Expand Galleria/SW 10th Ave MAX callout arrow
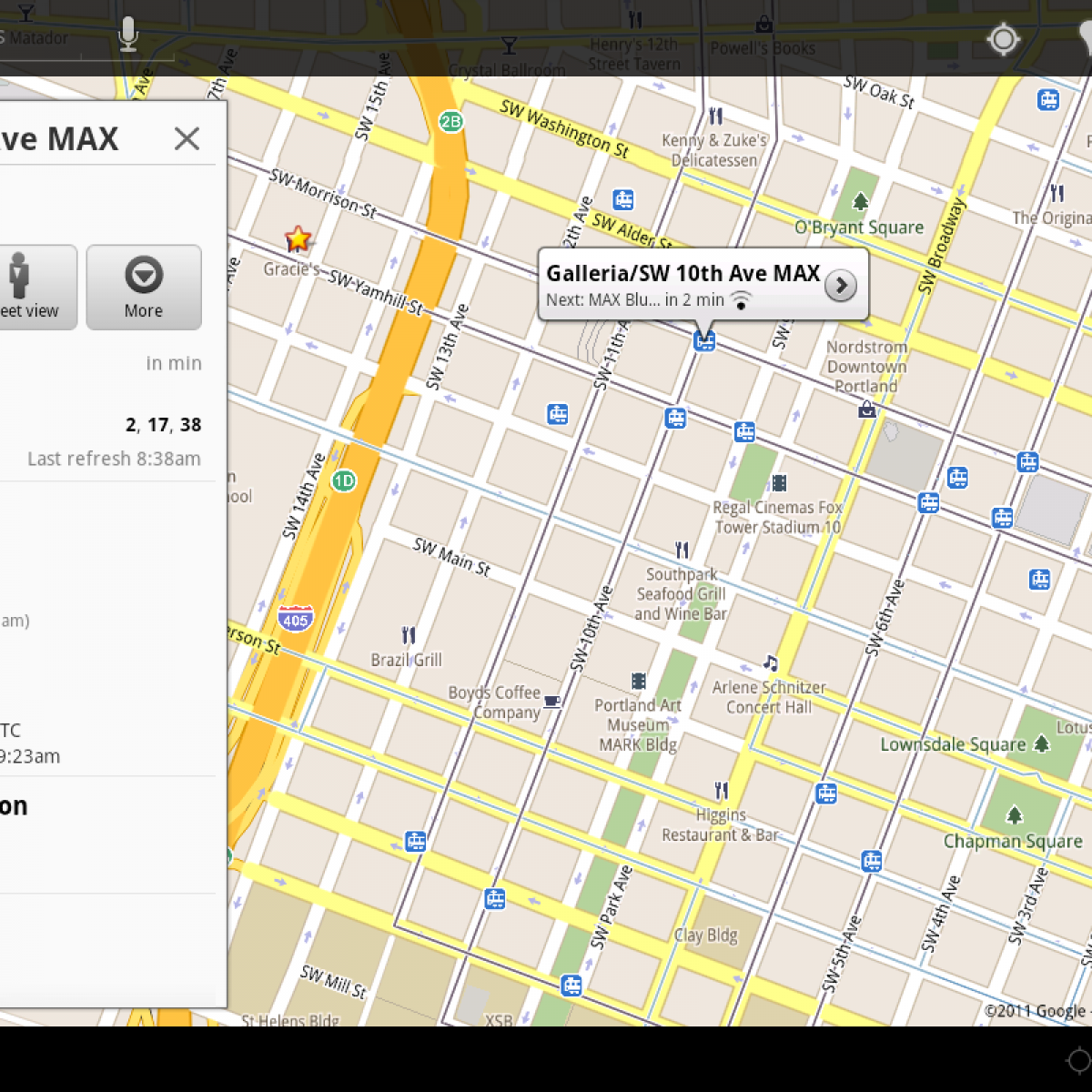 [x=840, y=286]
